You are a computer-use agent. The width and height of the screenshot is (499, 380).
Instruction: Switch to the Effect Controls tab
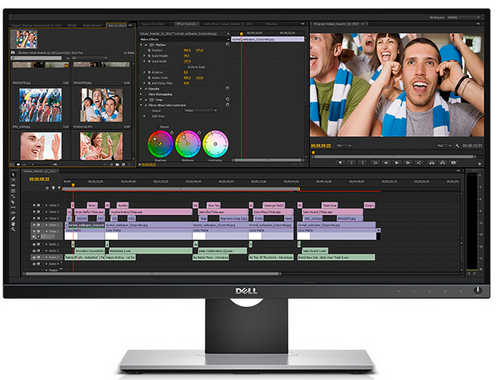(x=187, y=24)
